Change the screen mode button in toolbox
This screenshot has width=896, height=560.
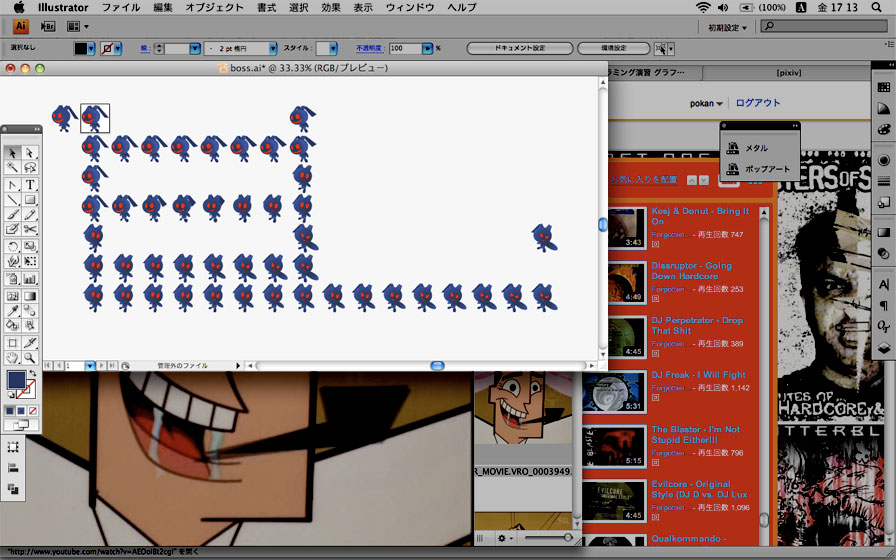(21, 425)
